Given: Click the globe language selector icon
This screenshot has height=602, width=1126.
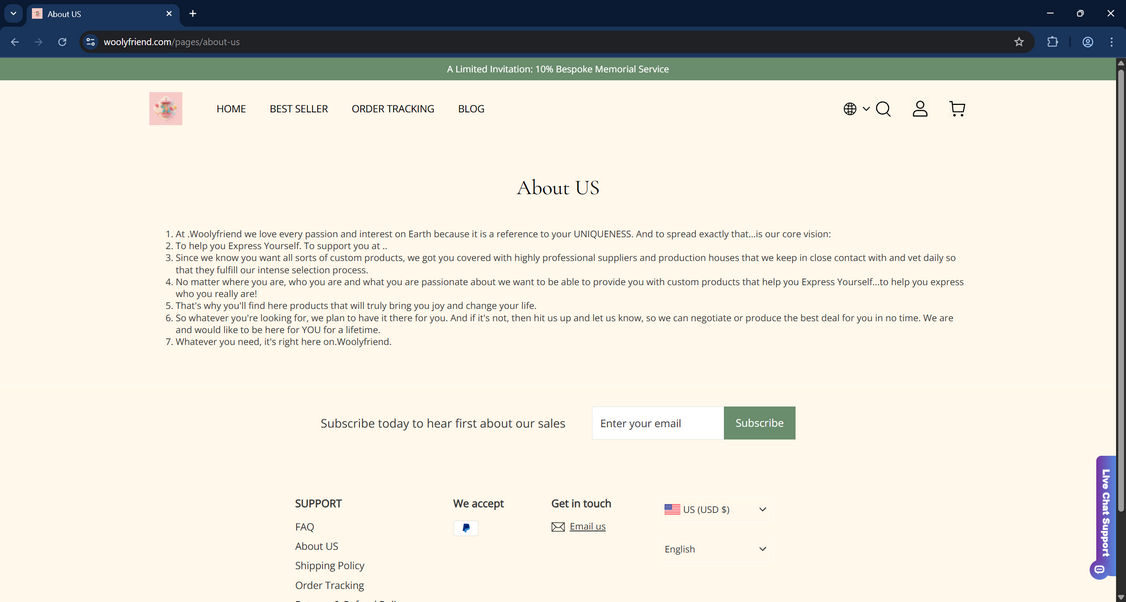Looking at the screenshot, I should (849, 109).
